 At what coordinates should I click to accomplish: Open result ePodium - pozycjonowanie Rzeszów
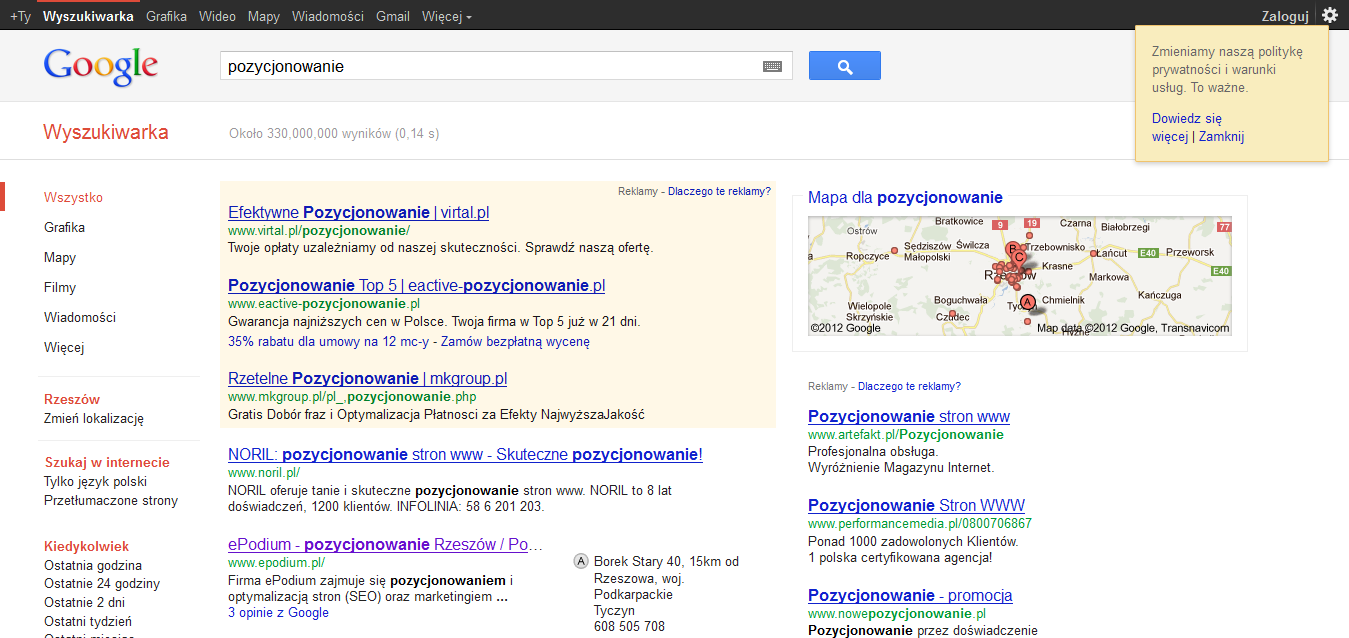click(x=385, y=544)
